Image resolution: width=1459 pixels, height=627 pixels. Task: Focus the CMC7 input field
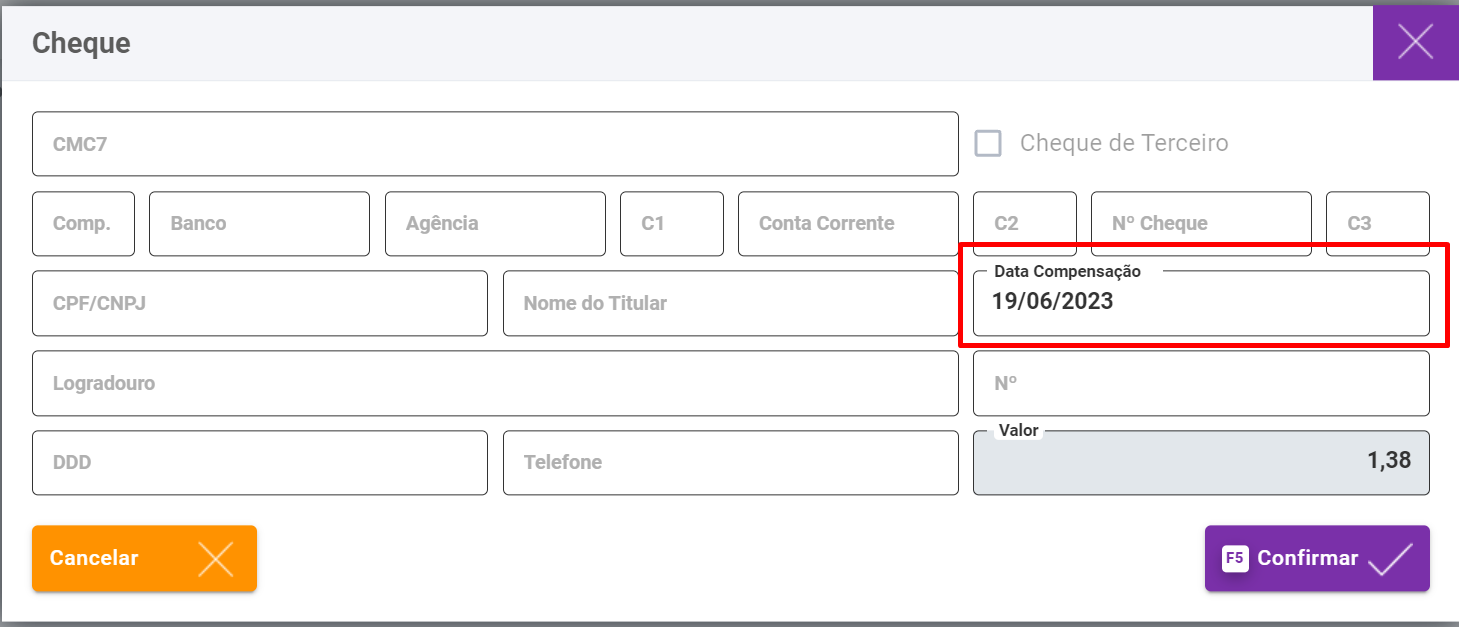(x=495, y=144)
